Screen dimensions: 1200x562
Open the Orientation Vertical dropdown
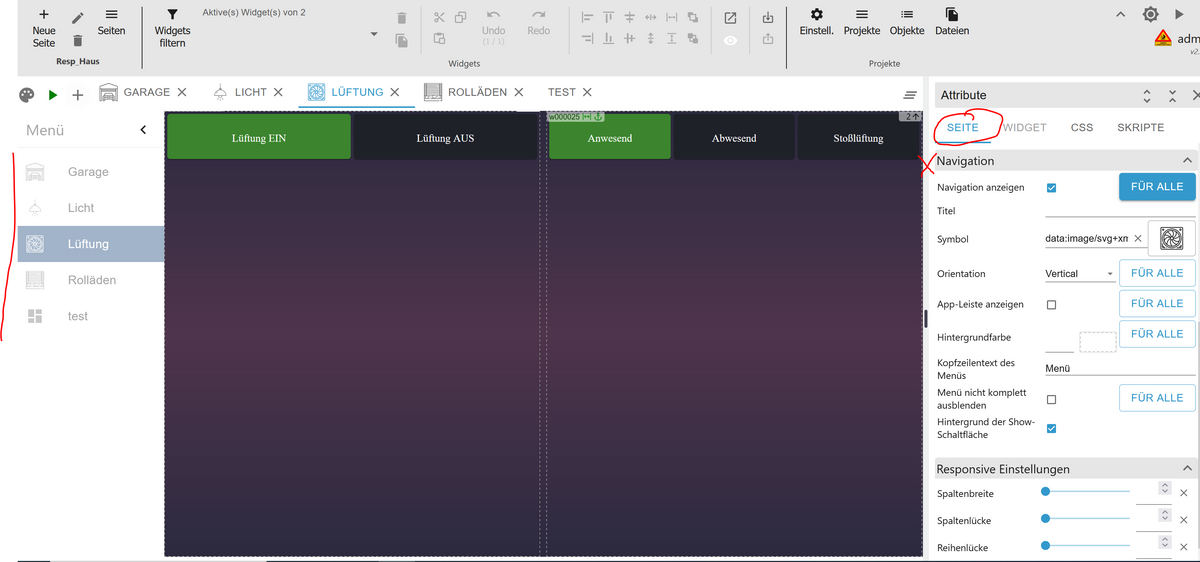1080,273
